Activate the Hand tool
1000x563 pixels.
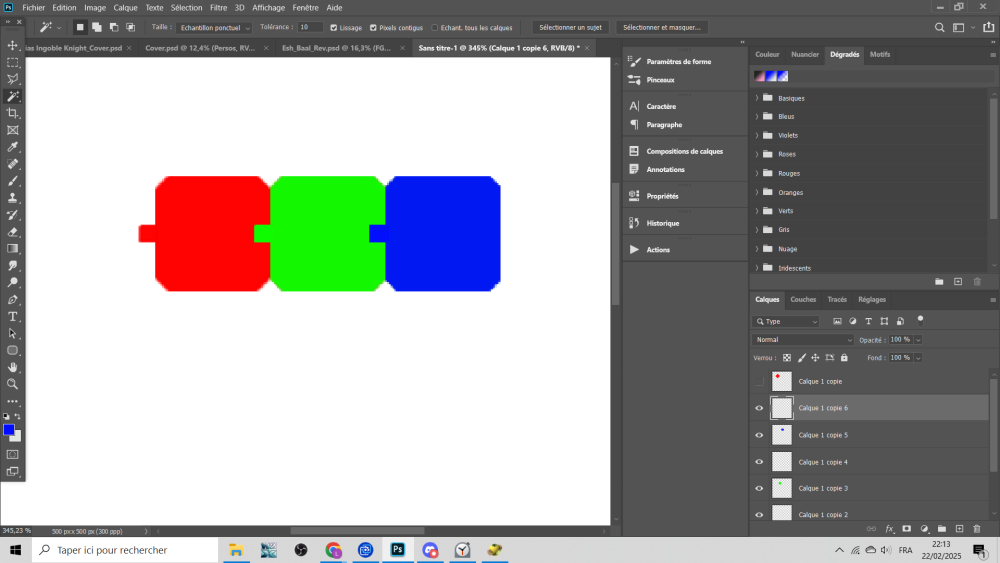click(x=13, y=367)
